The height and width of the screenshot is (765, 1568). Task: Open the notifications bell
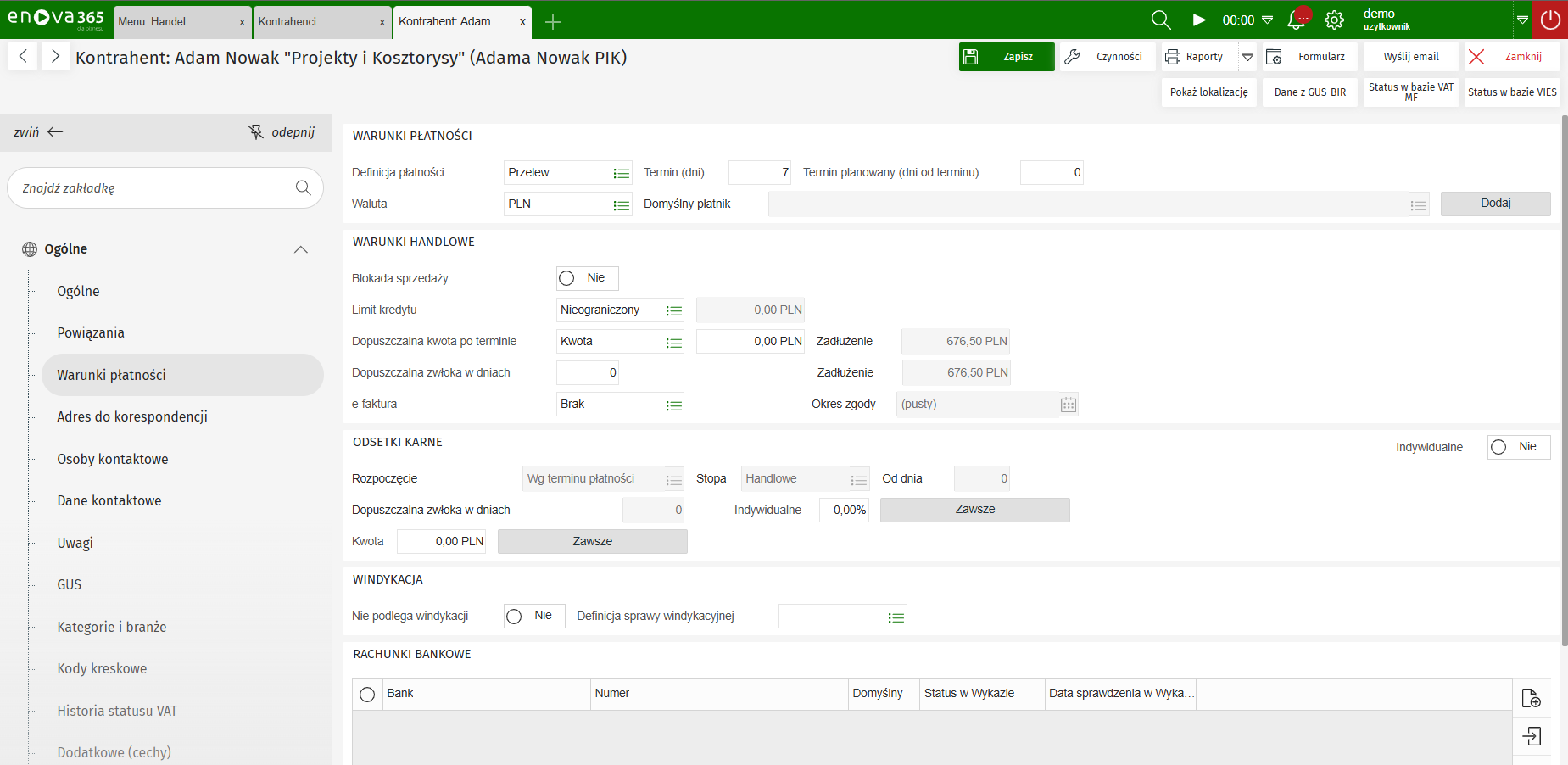point(1297,20)
